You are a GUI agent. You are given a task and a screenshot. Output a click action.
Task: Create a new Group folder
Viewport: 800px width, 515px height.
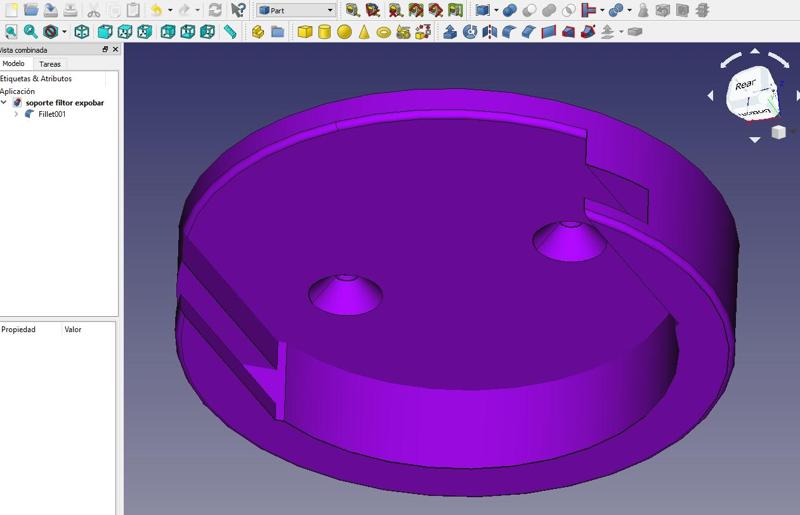click(x=278, y=32)
